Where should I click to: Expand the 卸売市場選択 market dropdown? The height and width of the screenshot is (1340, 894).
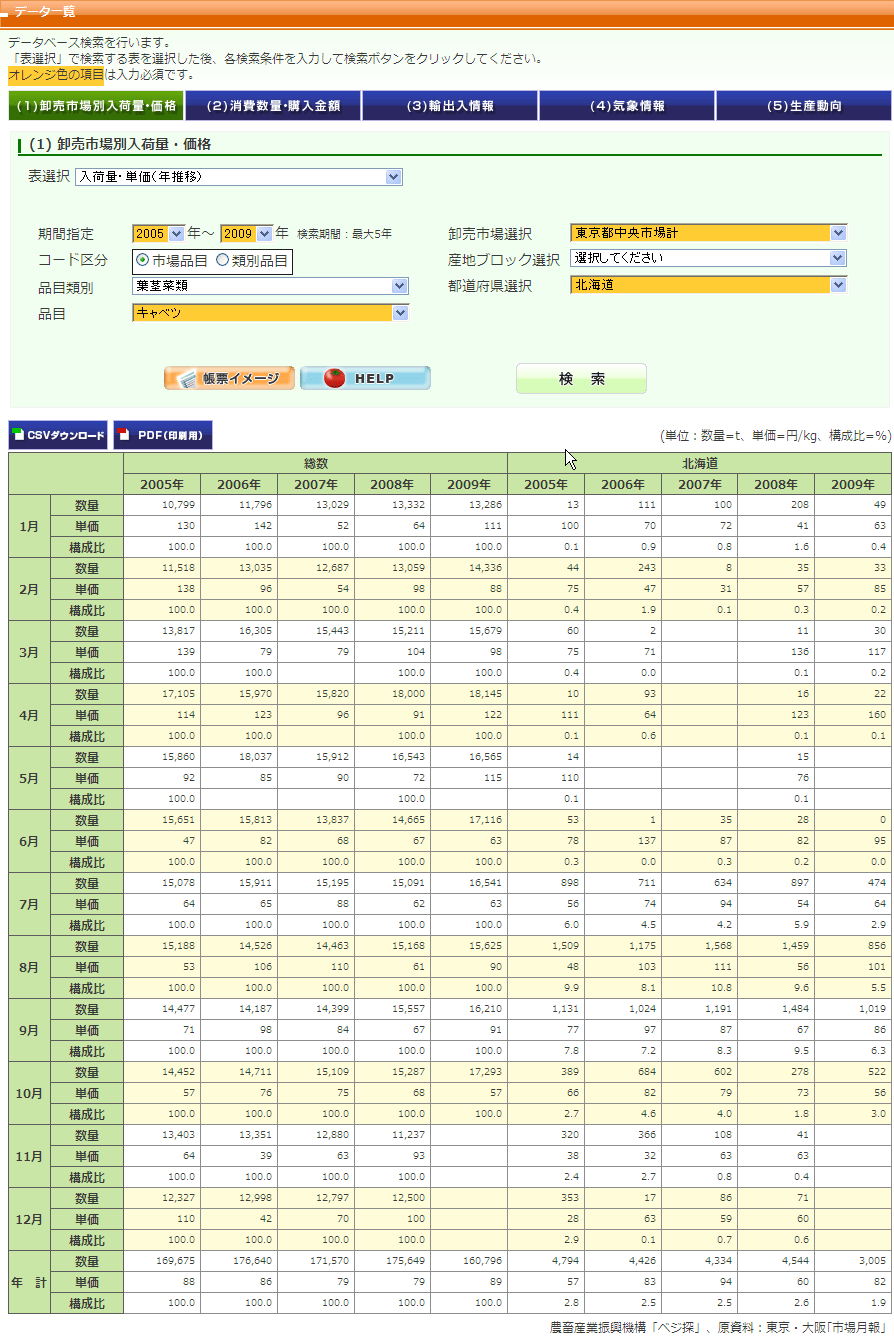(709, 233)
